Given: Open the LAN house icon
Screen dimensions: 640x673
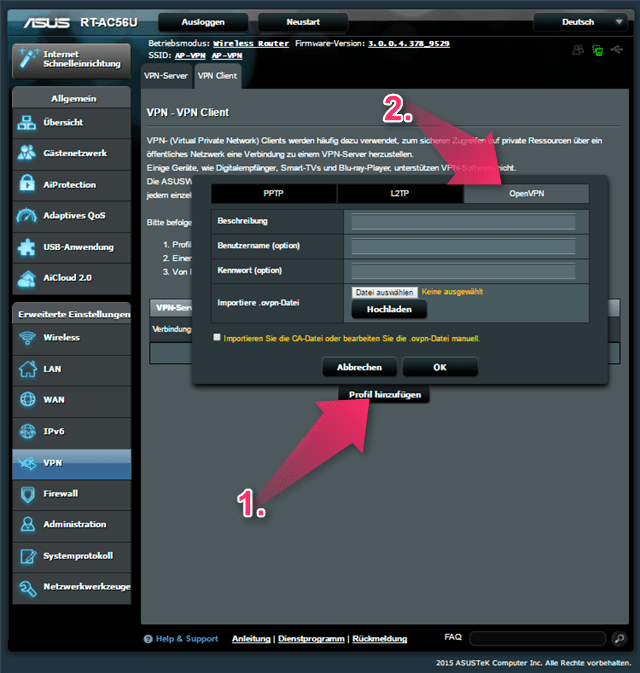Looking at the screenshot, I should 28,369.
